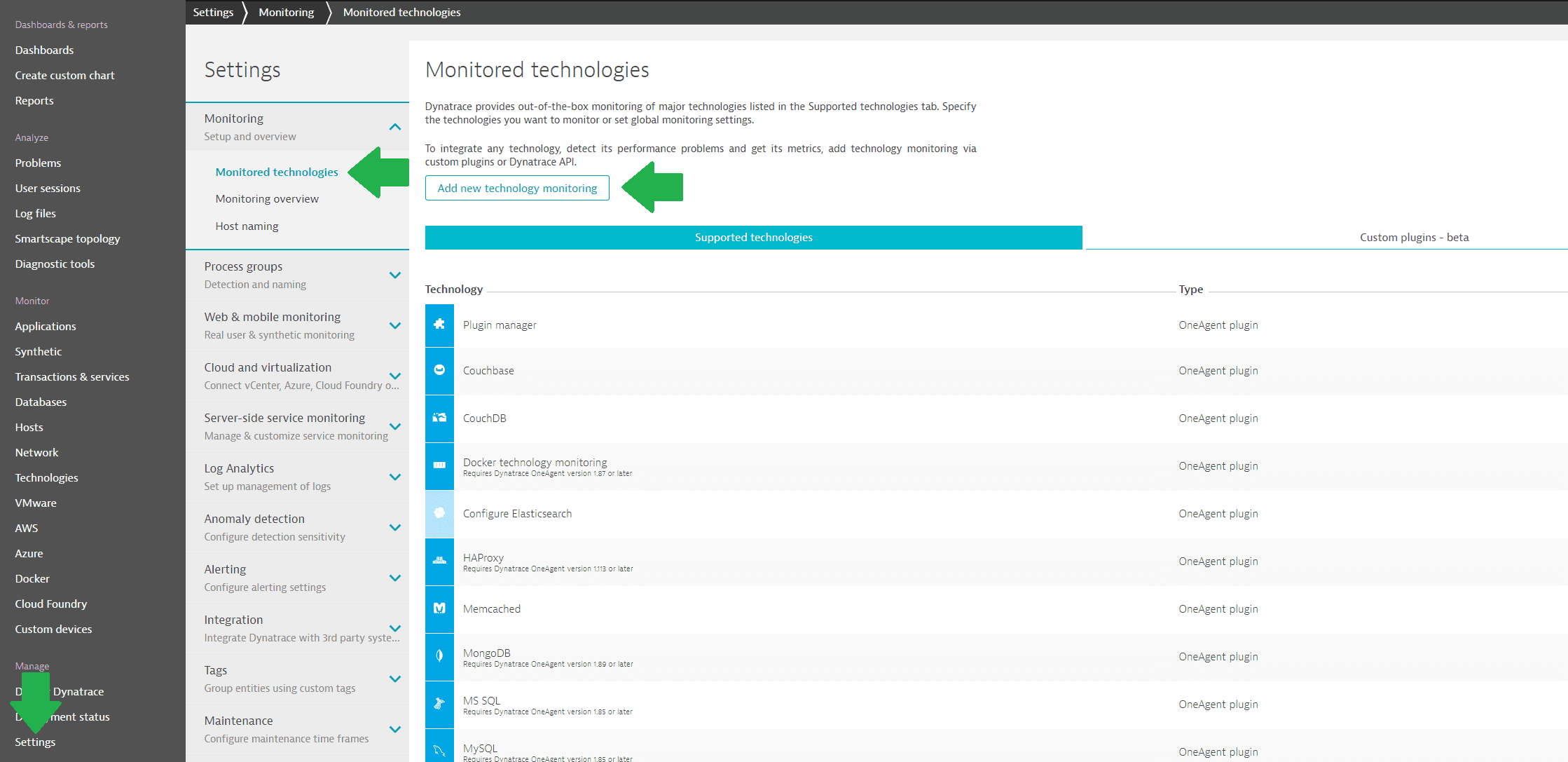Click the Configure Elasticsearch icon
The height and width of the screenshot is (762, 1568).
(439, 513)
